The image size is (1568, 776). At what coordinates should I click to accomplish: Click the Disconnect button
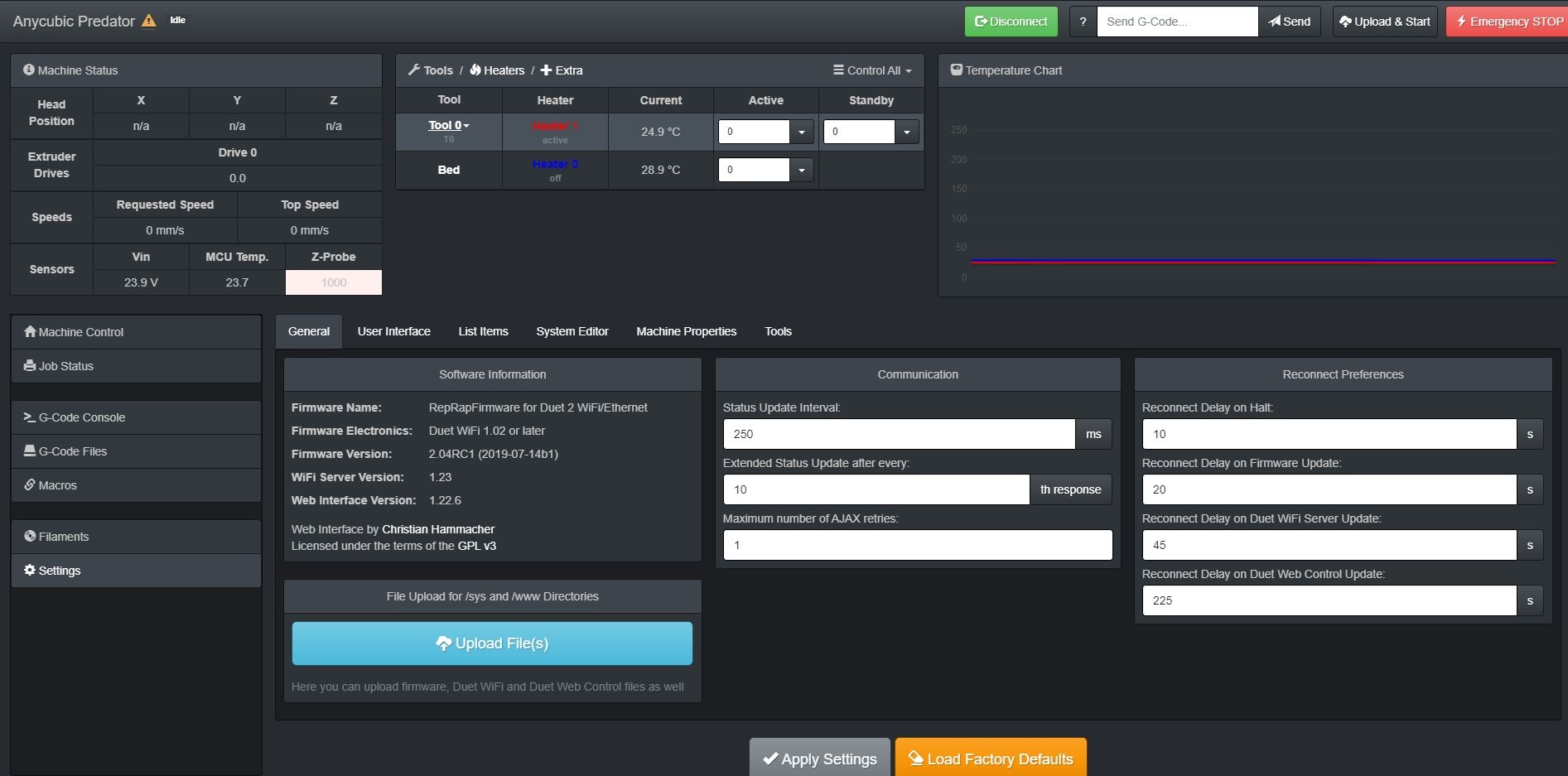[1011, 22]
